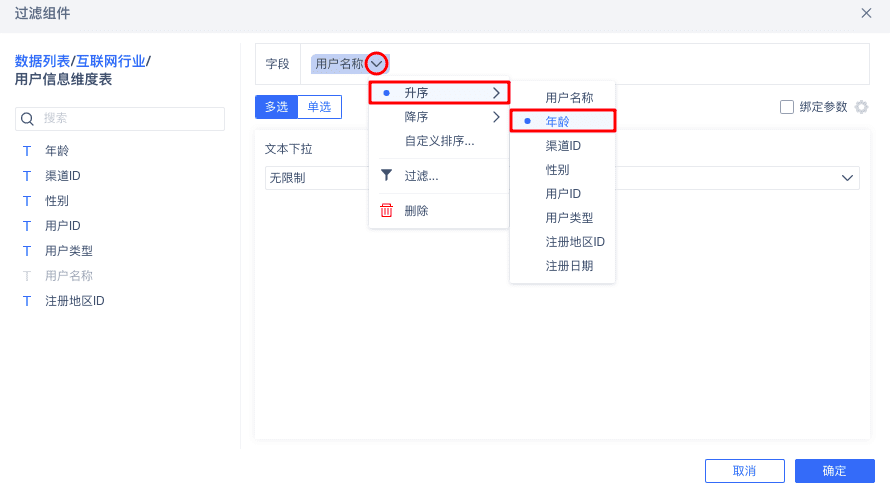The width and height of the screenshot is (890, 487).
Task: Open the 数据列表 breadcrumb link
Action: point(42,61)
